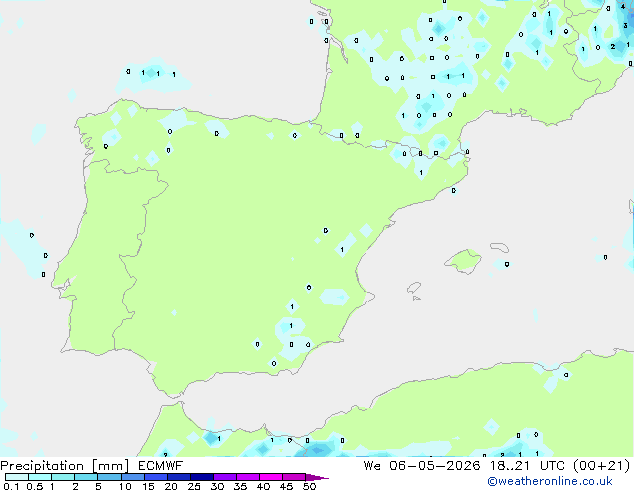Click the '(00+21)' forecast offset text

click(602, 466)
